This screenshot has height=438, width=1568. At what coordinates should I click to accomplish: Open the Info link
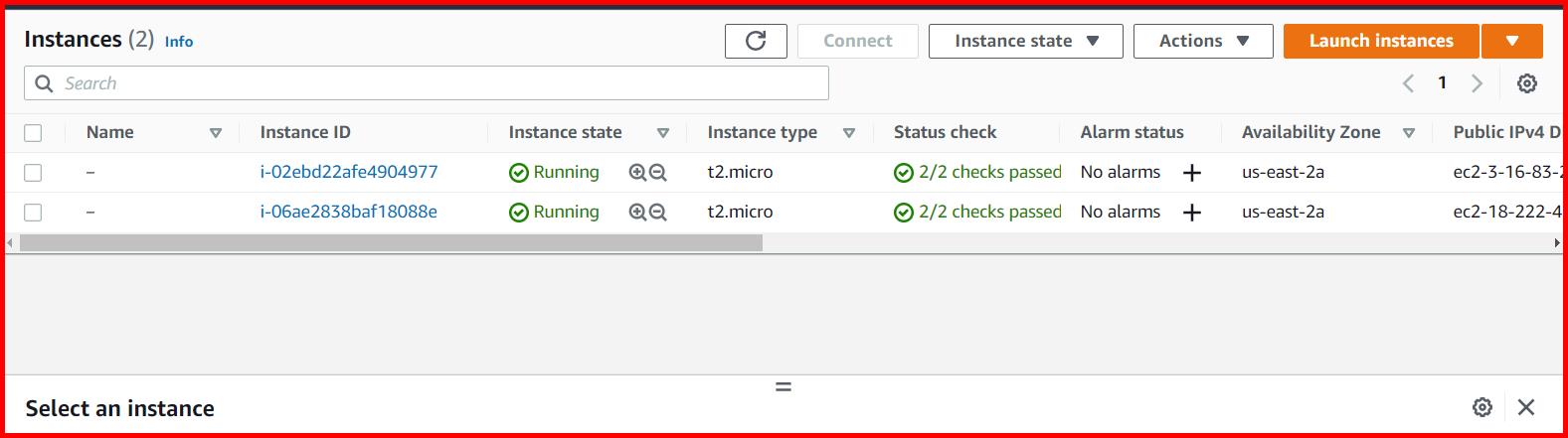pyautogui.click(x=179, y=42)
